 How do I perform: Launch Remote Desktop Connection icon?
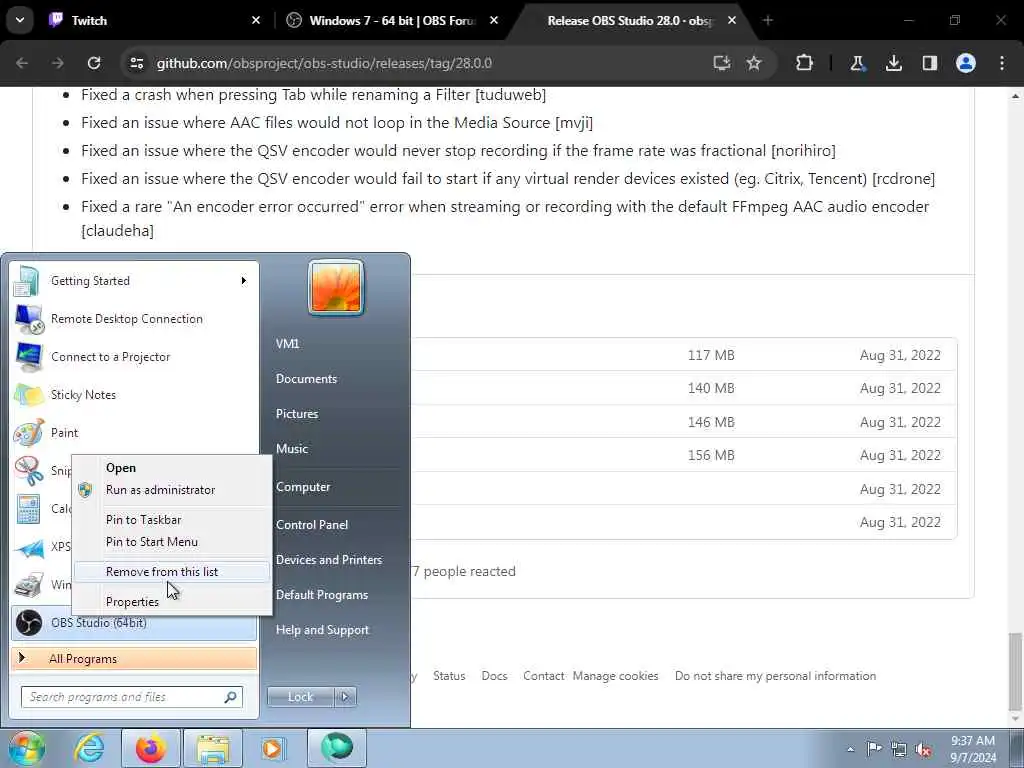(29, 319)
